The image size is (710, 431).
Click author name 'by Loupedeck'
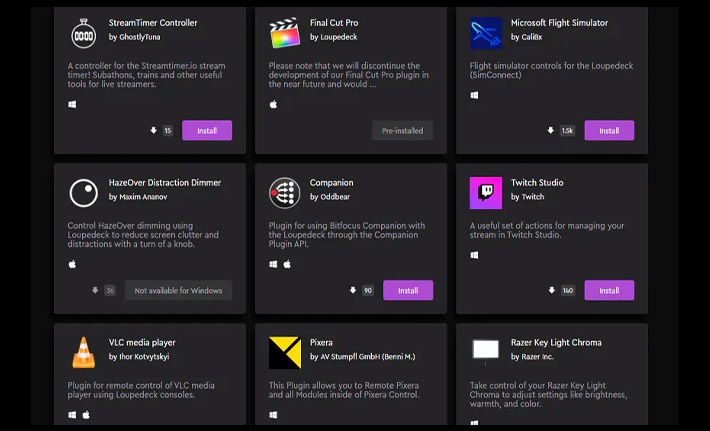334,37
